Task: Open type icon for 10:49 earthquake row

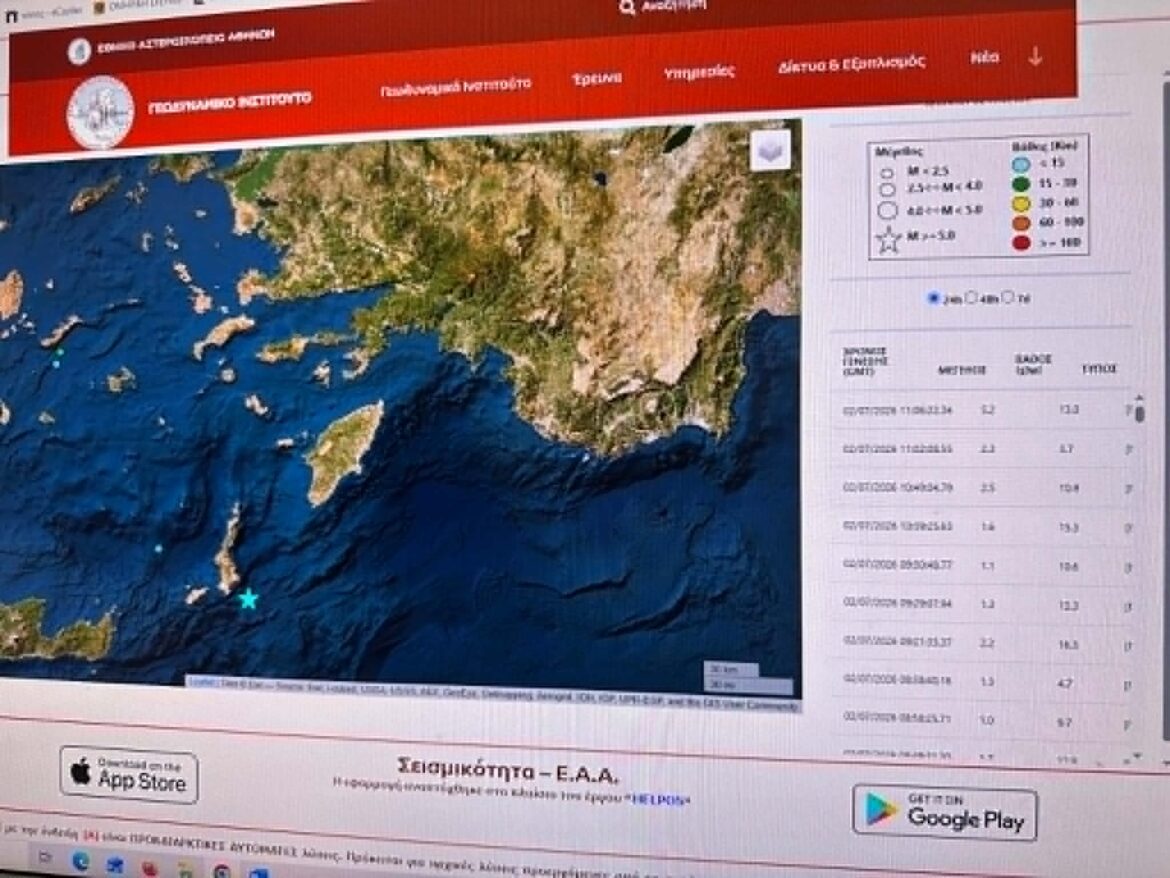Action: click(x=1129, y=489)
